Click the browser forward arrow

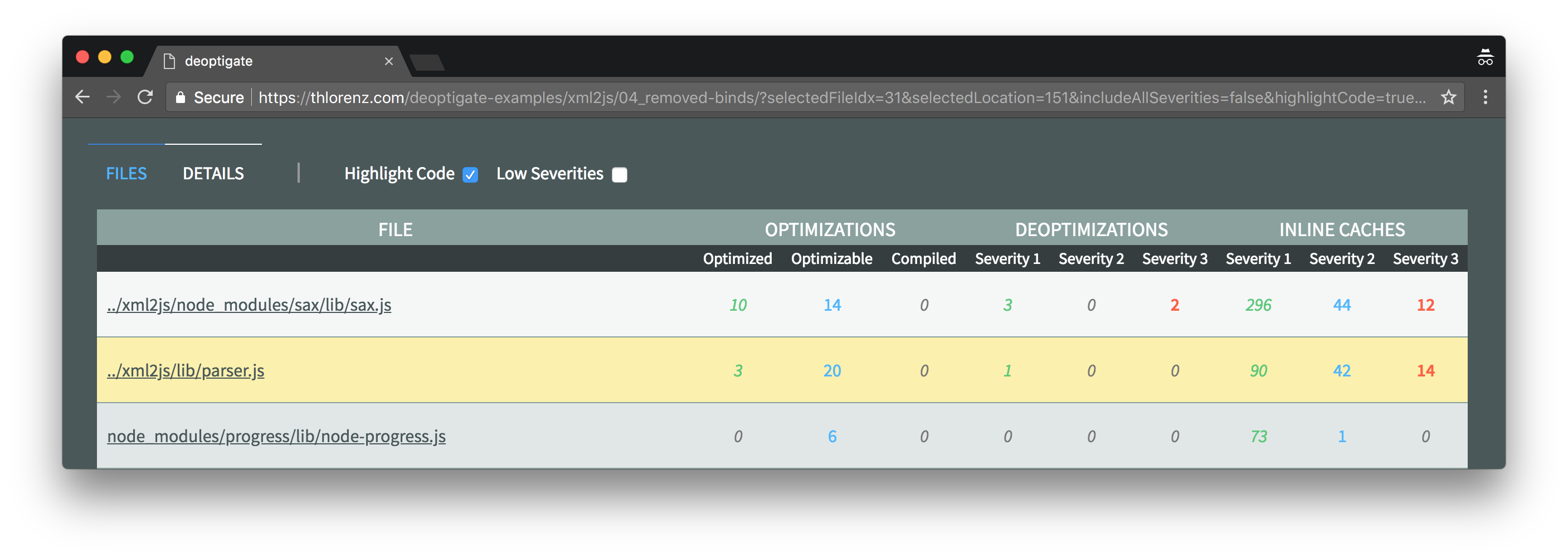[x=114, y=97]
